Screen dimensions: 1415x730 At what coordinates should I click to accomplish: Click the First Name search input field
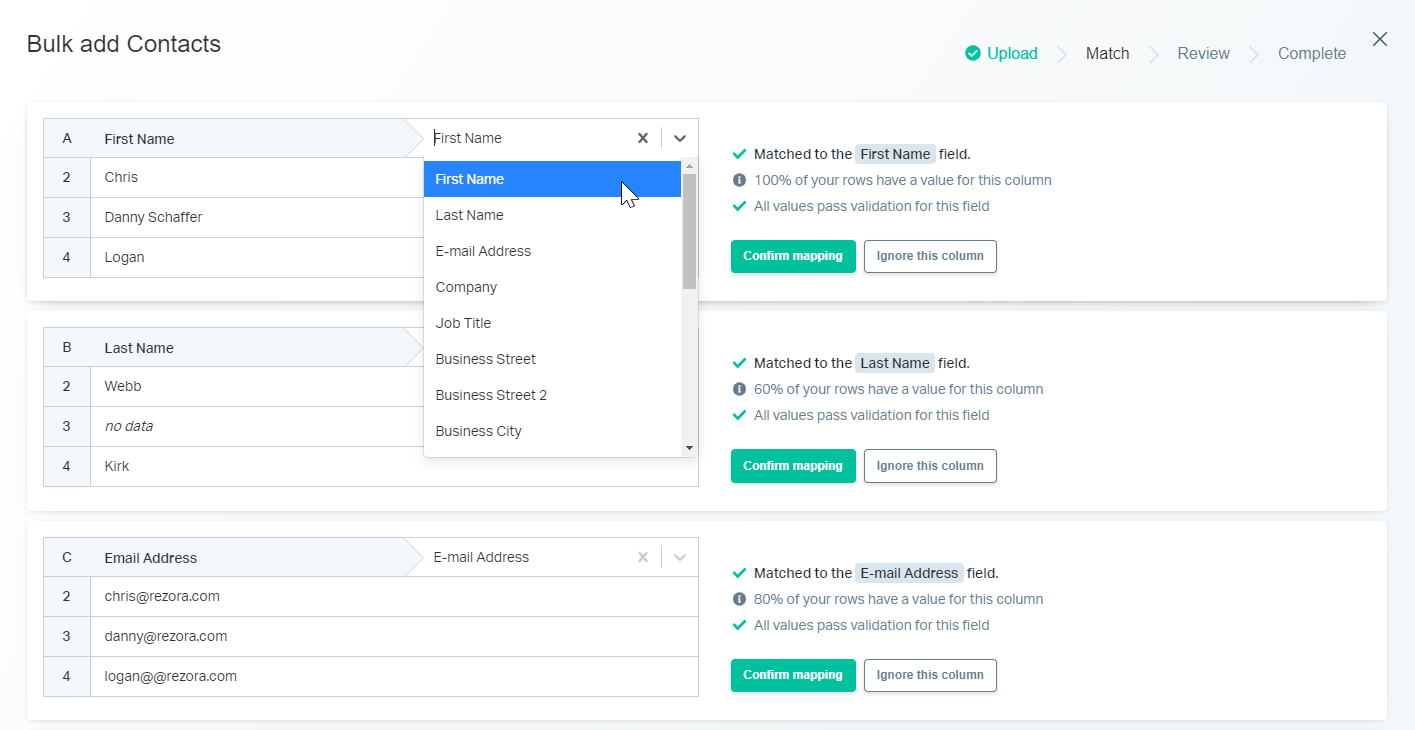pos(530,138)
